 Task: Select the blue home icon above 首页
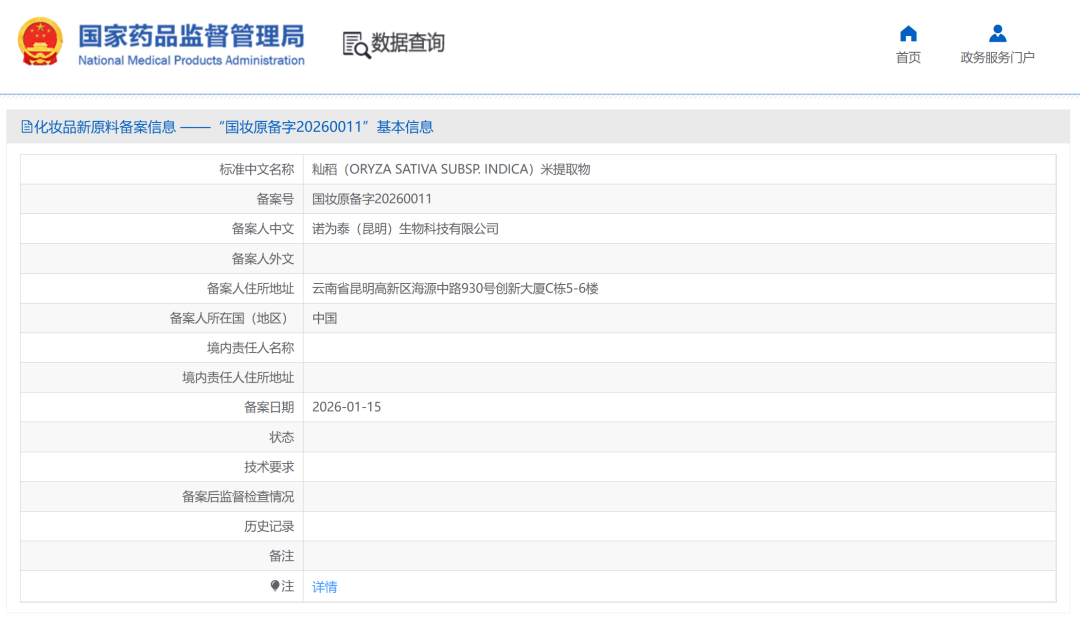pos(907,33)
